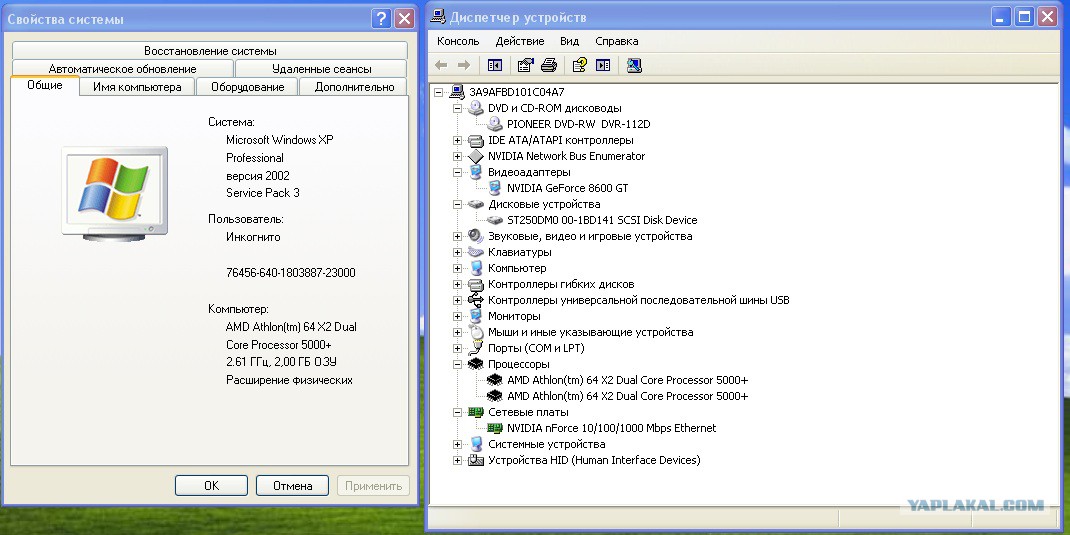
Task: Click the OK button
Action: (x=212, y=486)
